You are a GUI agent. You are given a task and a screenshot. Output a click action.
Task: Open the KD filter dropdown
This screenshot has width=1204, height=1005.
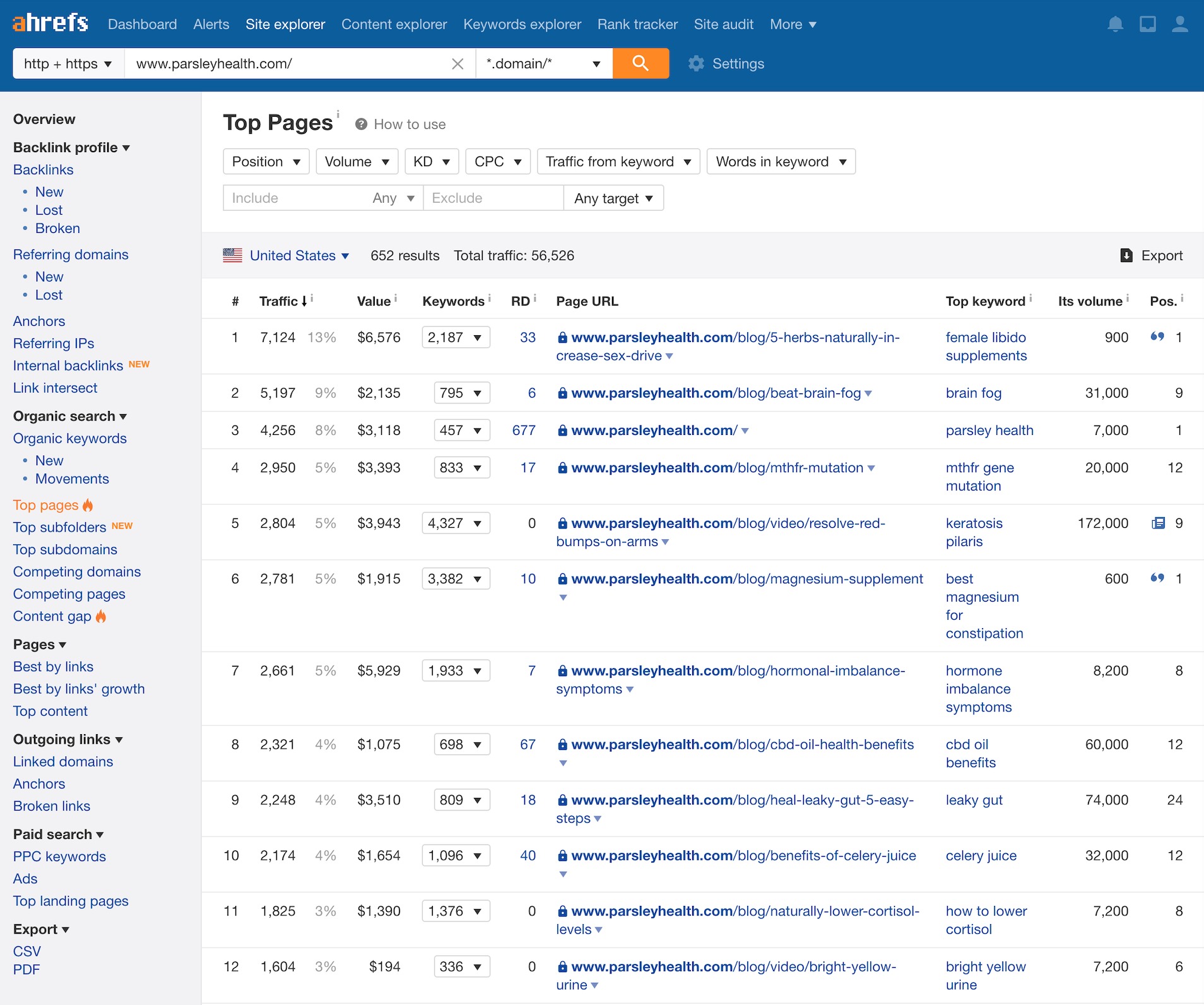432,162
